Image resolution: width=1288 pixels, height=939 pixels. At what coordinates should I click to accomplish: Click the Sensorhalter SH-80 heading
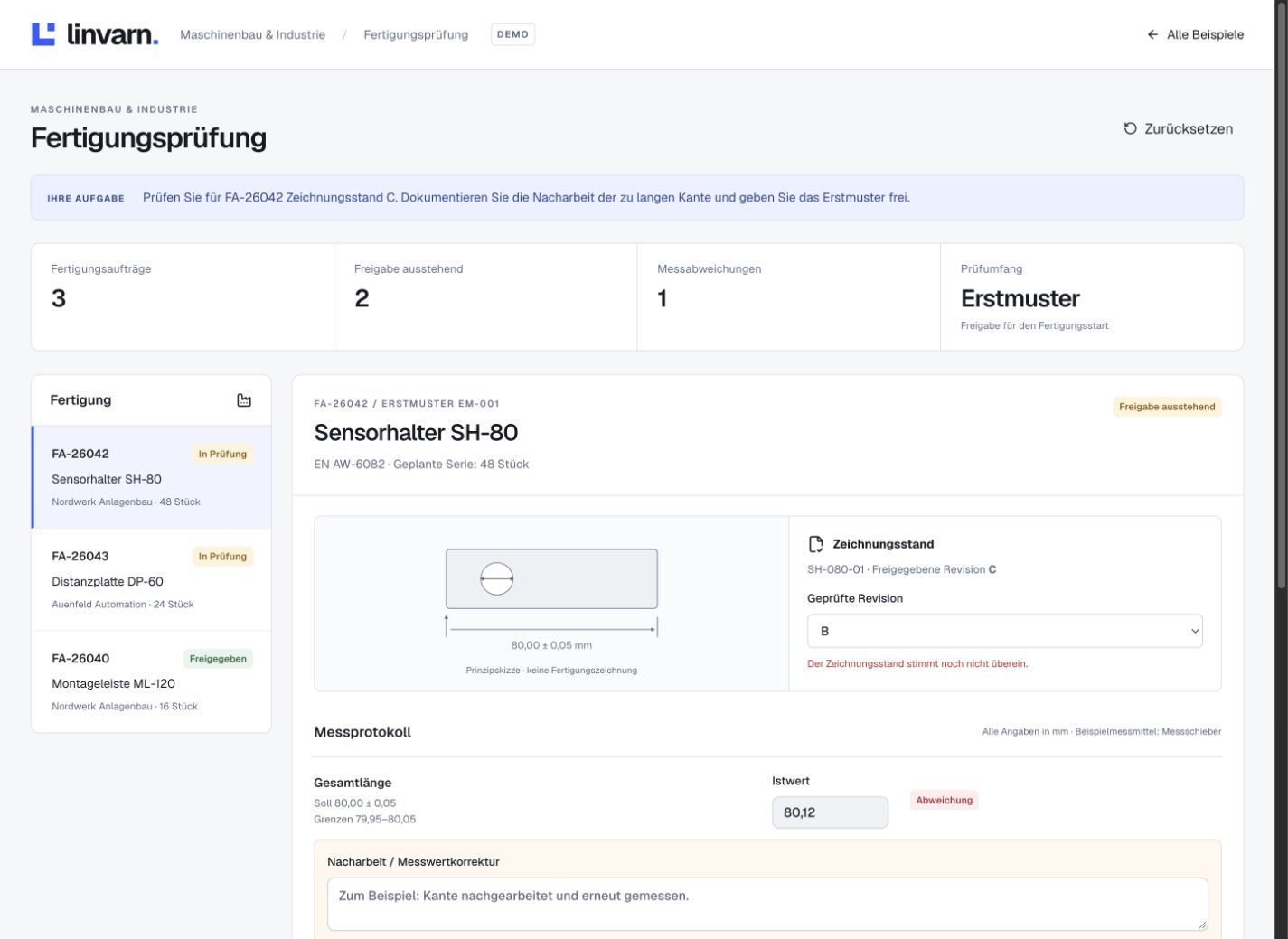click(416, 433)
